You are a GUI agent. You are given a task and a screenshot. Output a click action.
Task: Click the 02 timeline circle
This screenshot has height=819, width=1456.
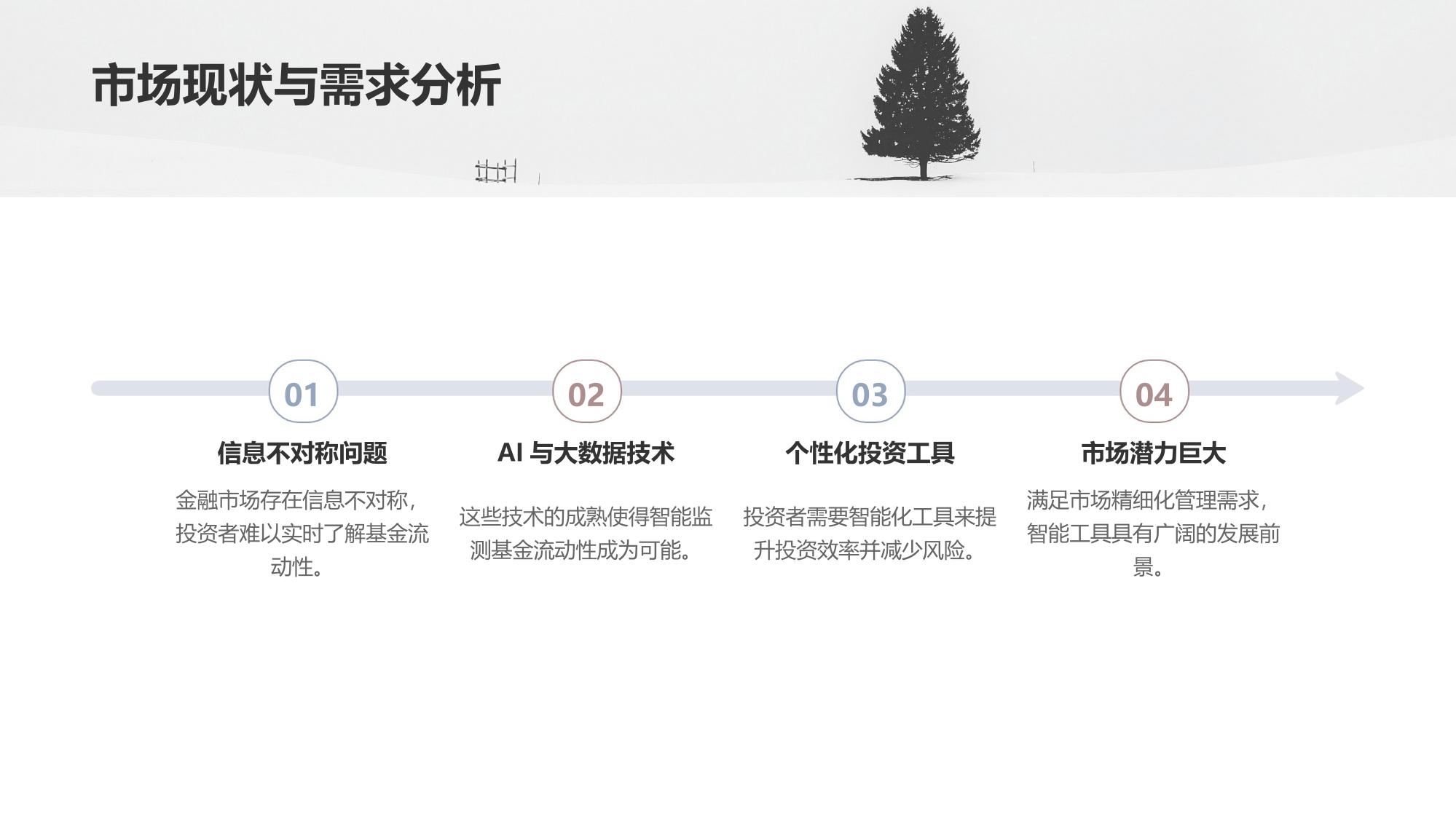tap(586, 391)
